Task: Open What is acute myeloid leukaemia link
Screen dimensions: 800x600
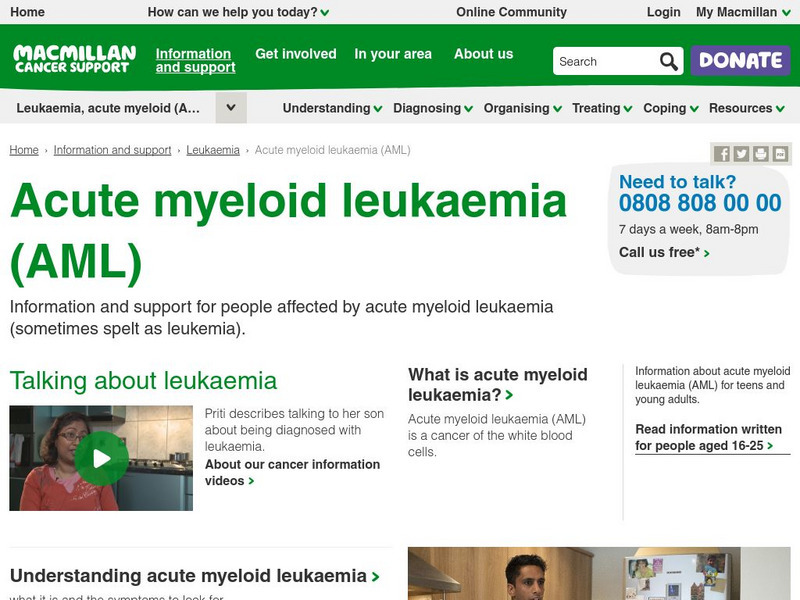Action: pos(497,384)
